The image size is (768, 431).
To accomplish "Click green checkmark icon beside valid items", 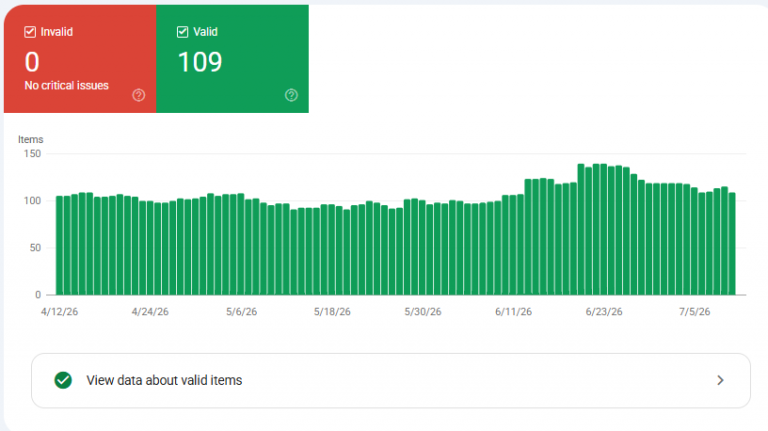I will click(x=63, y=381).
